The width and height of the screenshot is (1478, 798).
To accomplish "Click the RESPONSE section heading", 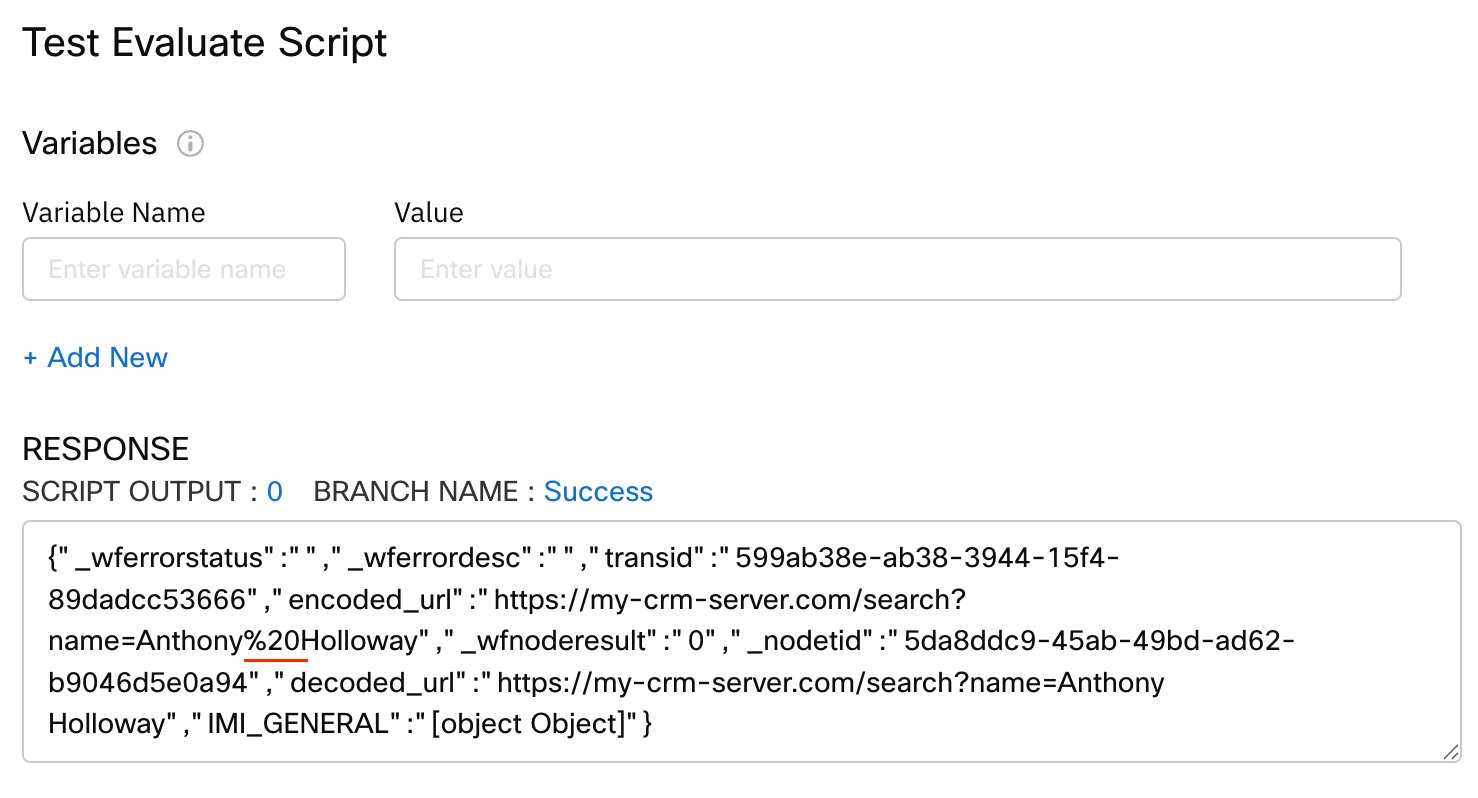I will pos(106,449).
